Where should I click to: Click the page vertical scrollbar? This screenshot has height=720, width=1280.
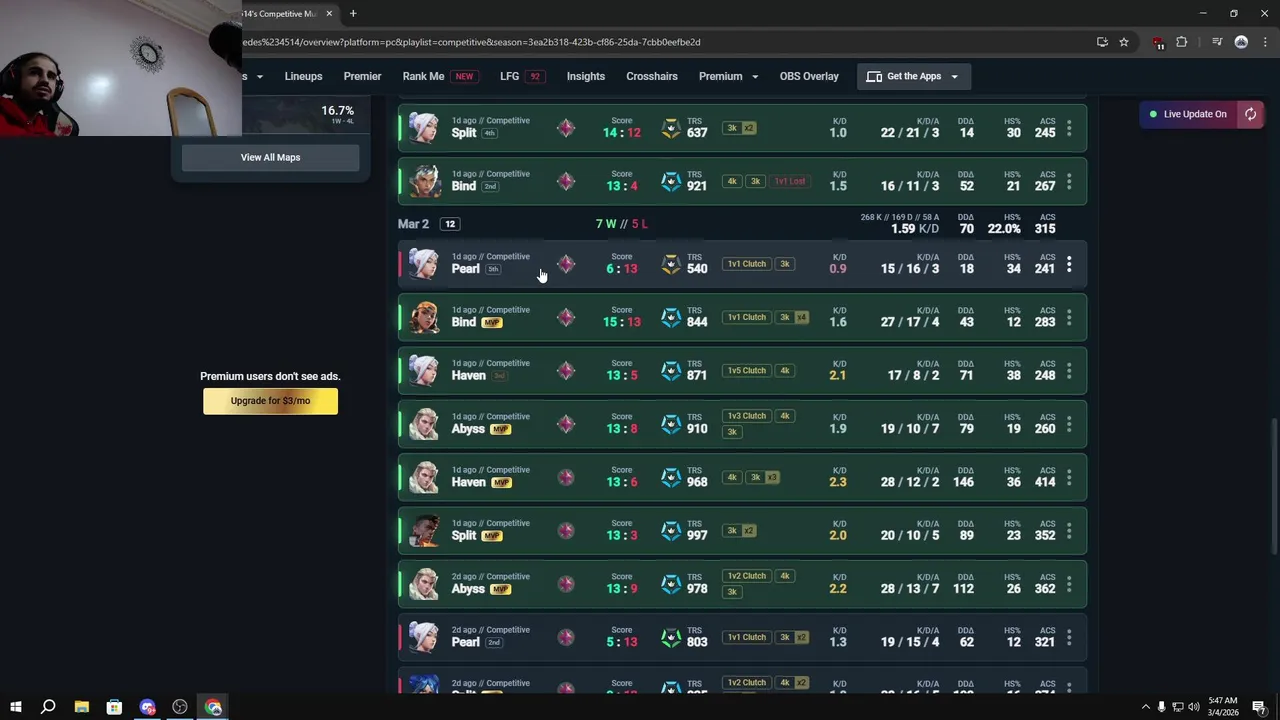tap(1273, 485)
